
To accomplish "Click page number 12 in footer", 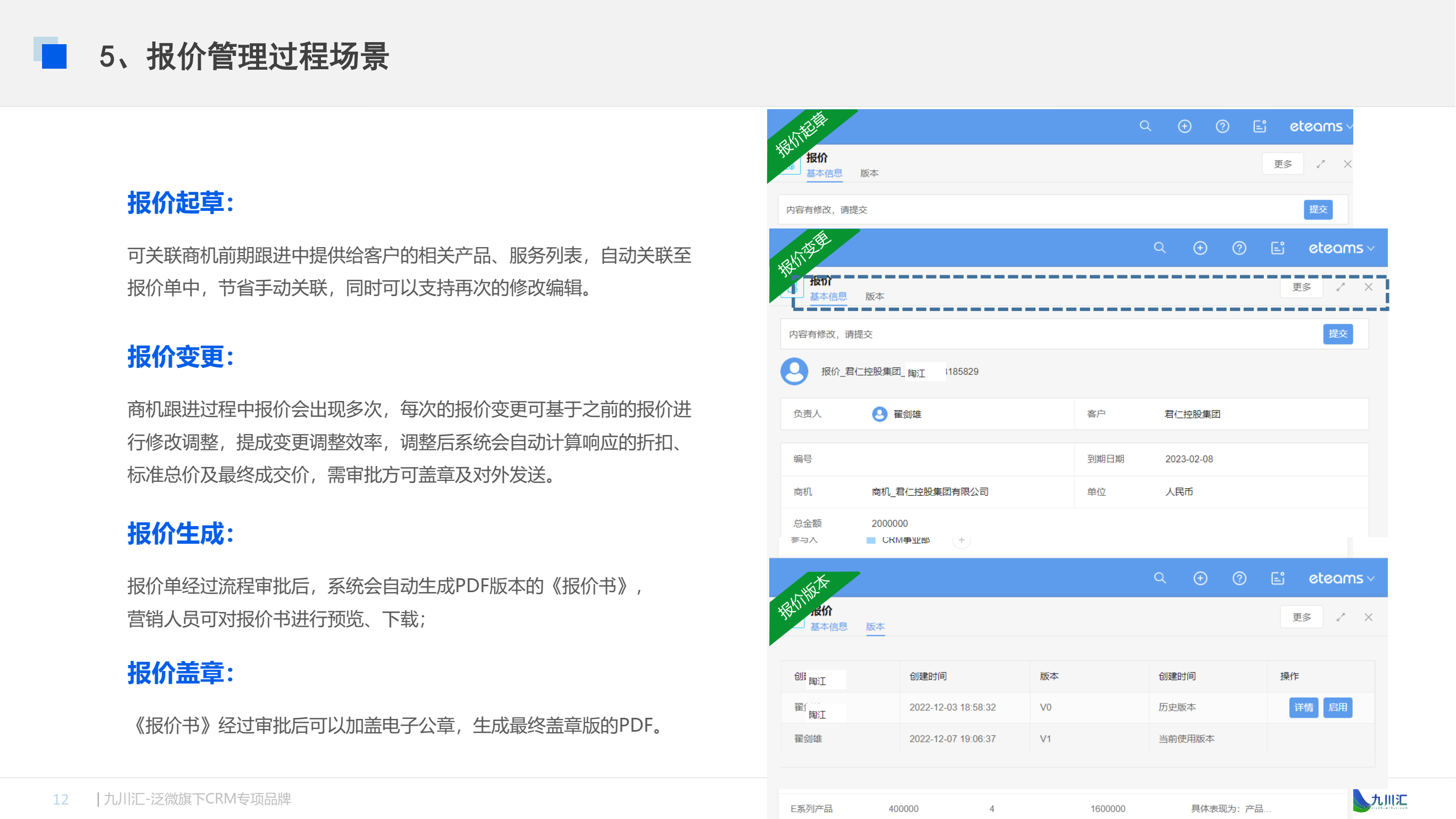I will tap(61, 799).
